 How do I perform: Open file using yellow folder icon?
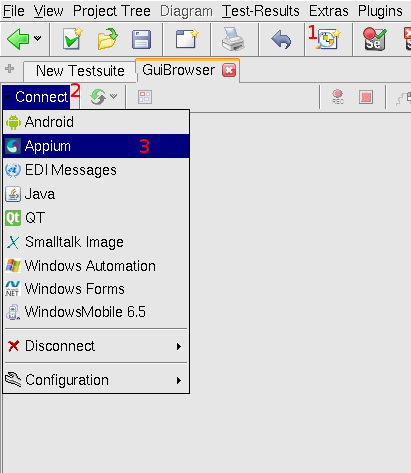(x=107, y=39)
